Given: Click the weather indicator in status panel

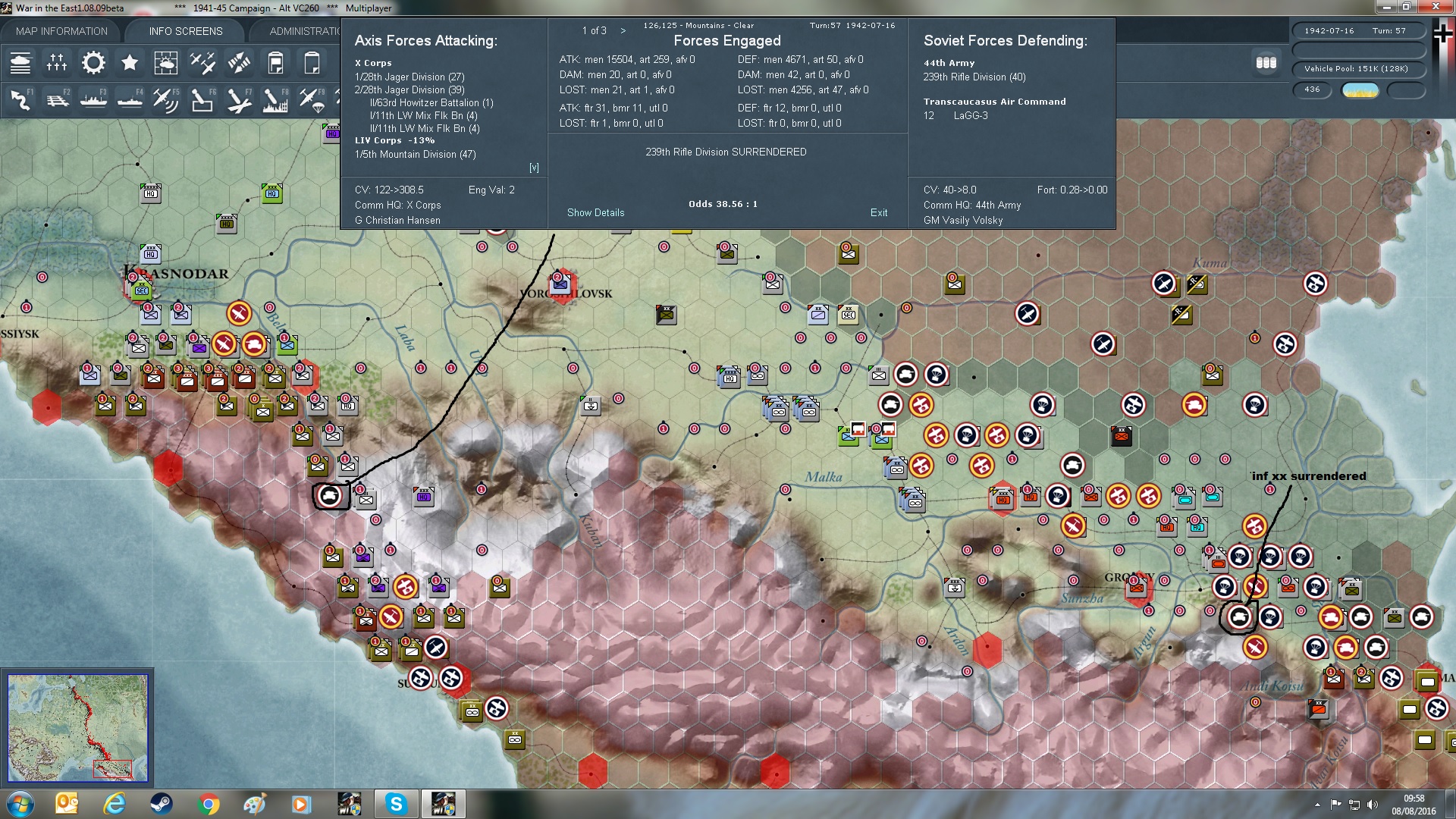Looking at the screenshot, I should 1360,90.
